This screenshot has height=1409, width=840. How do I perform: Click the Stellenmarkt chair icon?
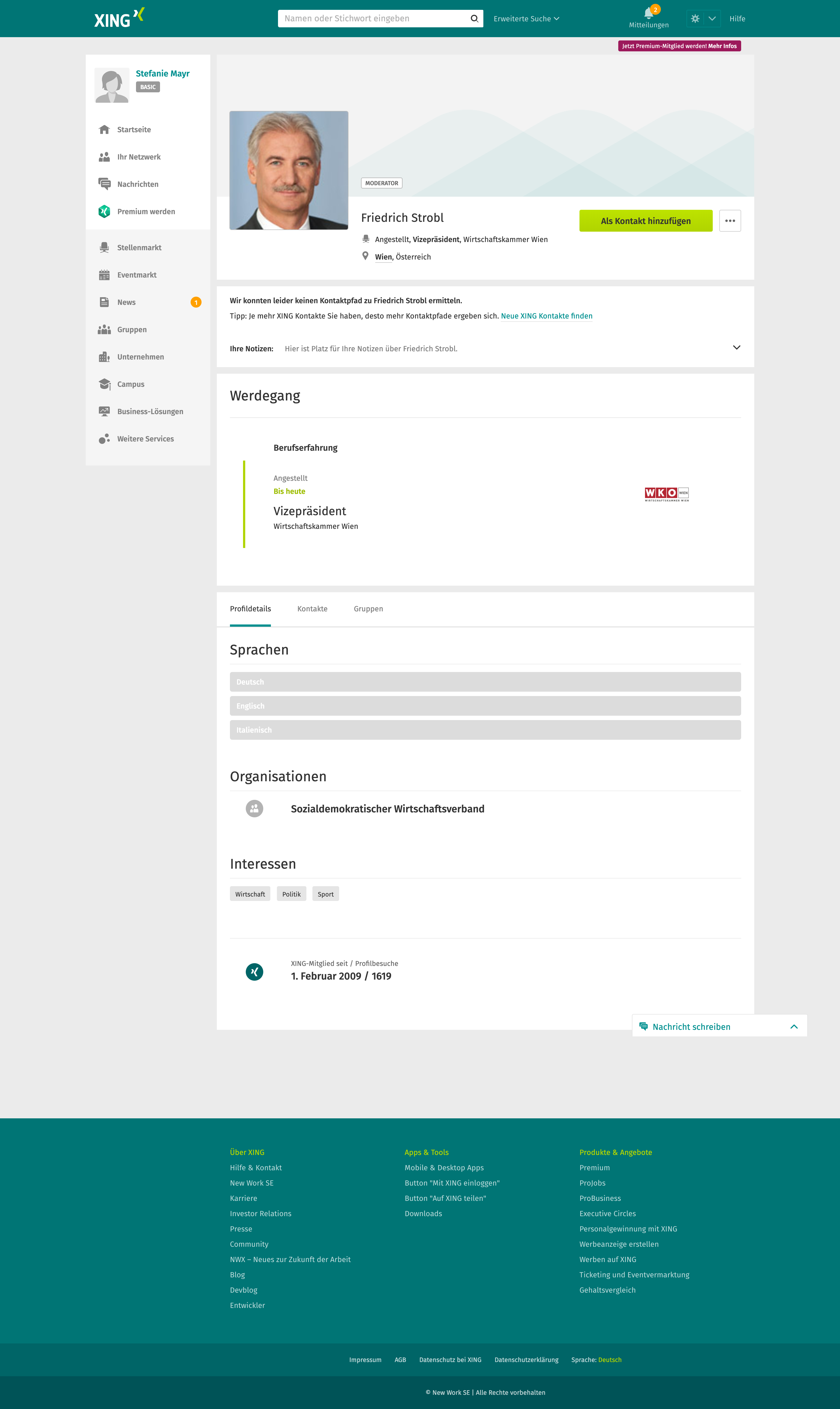tap(104, 247)
